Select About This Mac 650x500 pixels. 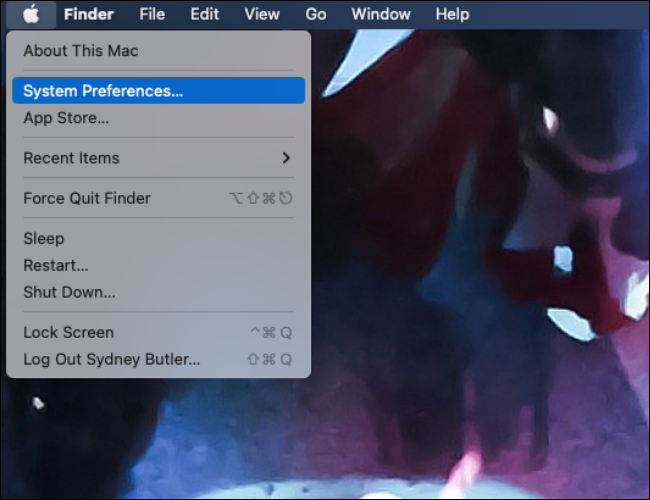click(158, 51)
